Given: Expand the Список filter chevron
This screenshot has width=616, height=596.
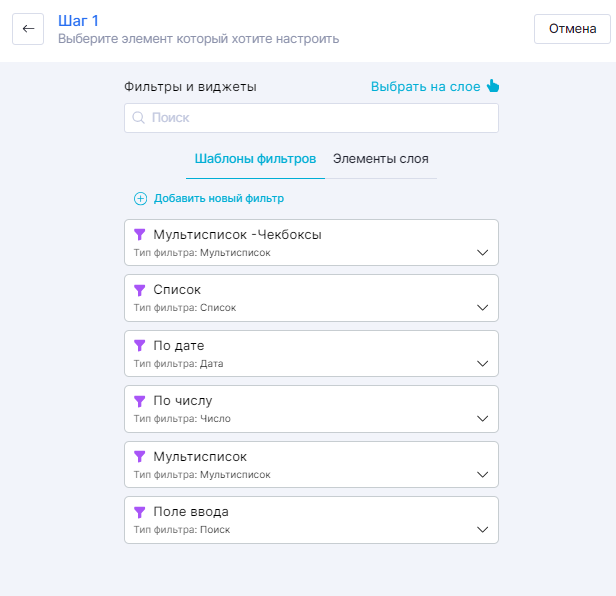Looking at the screenshot, I should [x=482, y=308].
